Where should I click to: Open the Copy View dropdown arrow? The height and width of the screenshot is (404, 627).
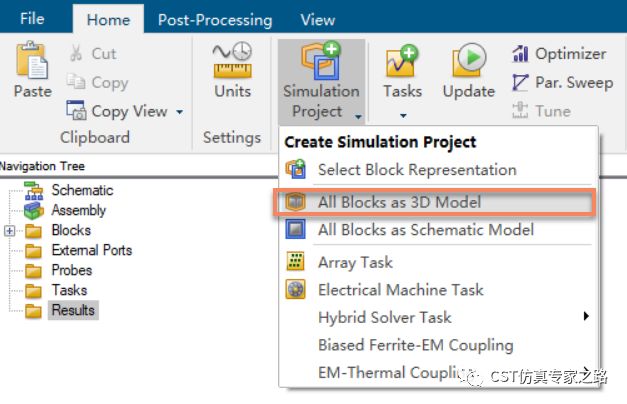point(180,112)
